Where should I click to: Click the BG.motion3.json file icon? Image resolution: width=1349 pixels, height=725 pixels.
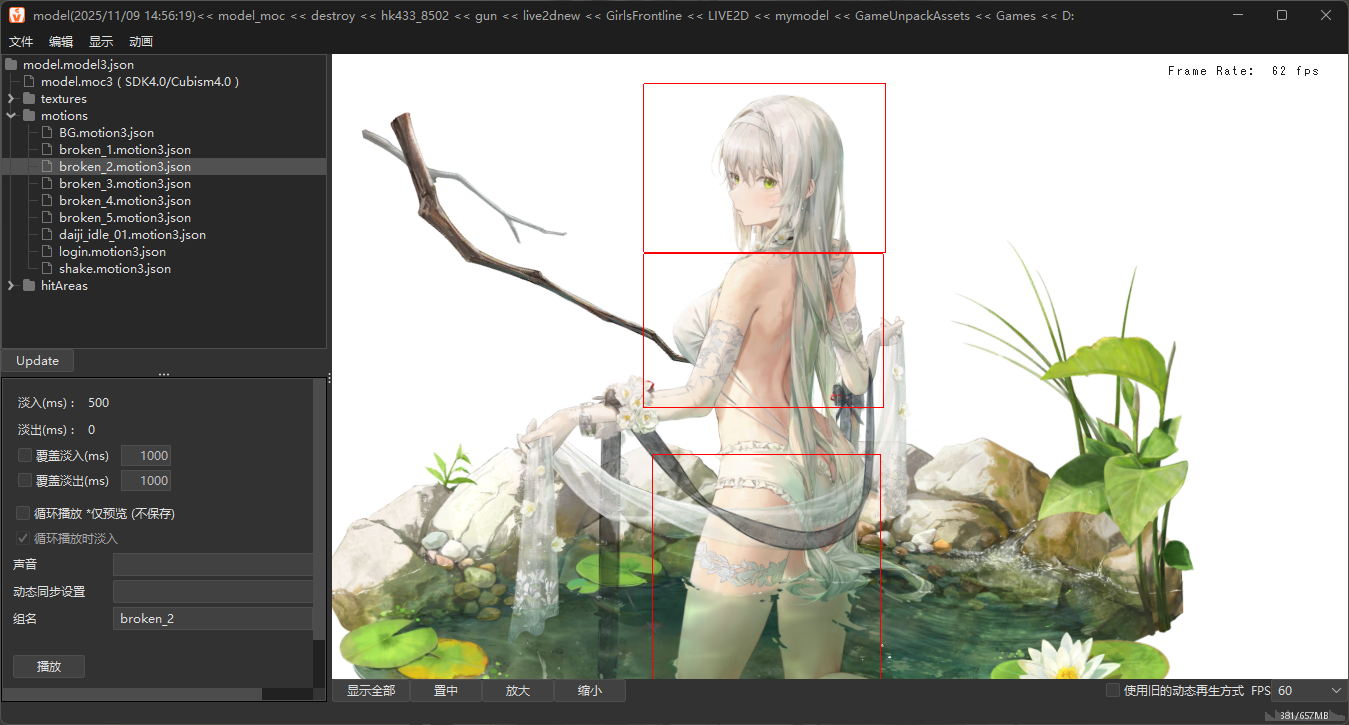(x=47, y=132)
